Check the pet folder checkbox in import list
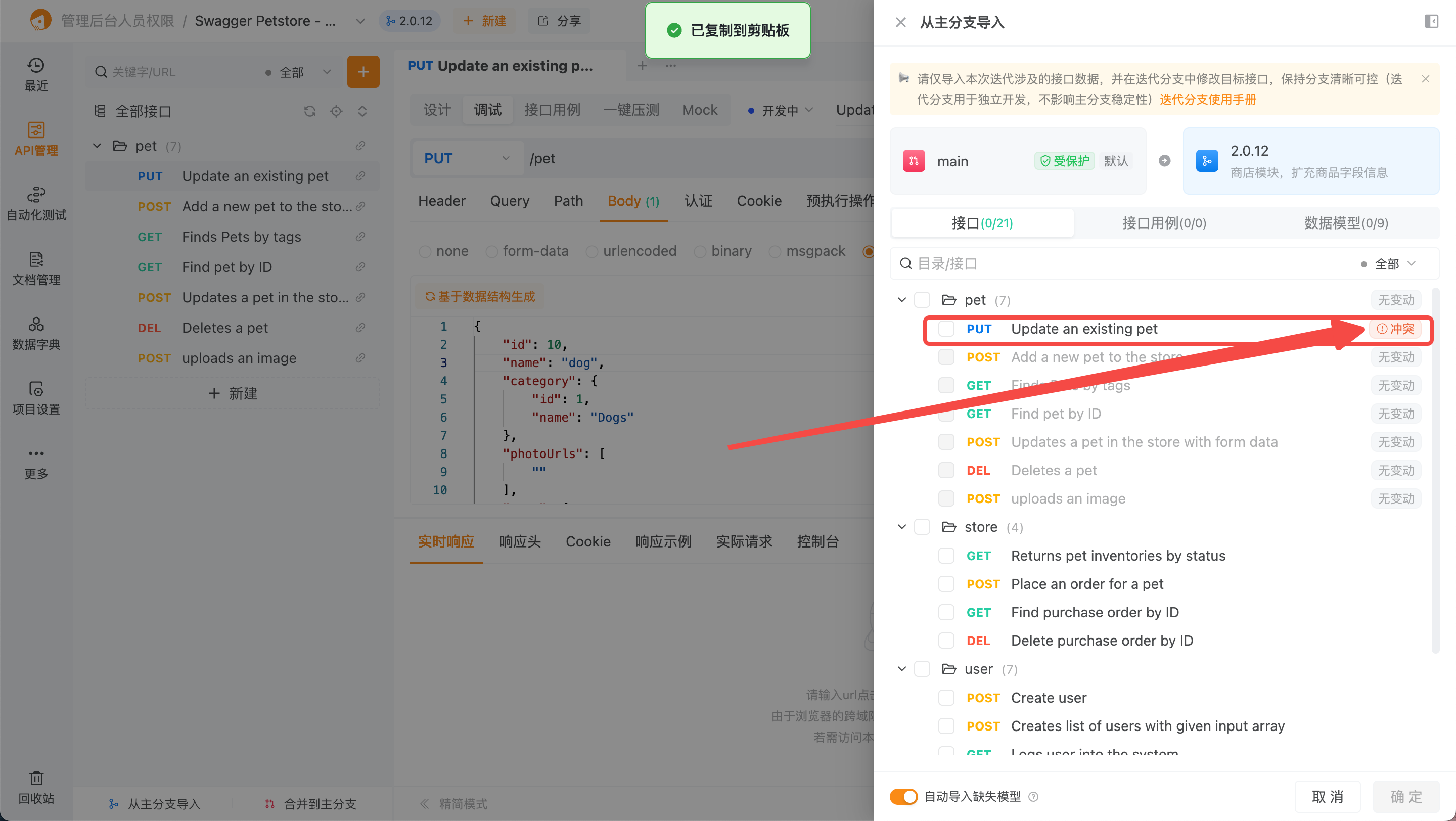 (x=922, y=300)
